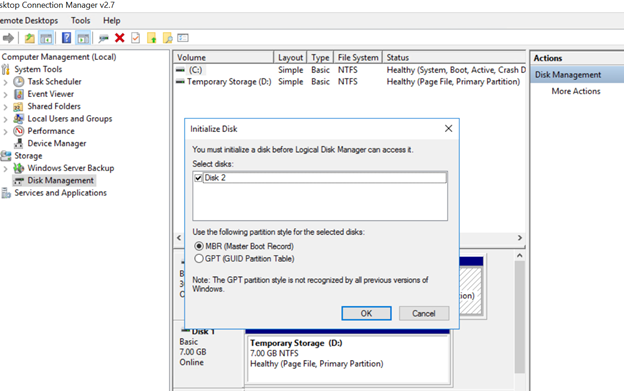Select the Temporary Storage (D:) partition block
Screen dimensions: 624x391
[x=348, y=359]
